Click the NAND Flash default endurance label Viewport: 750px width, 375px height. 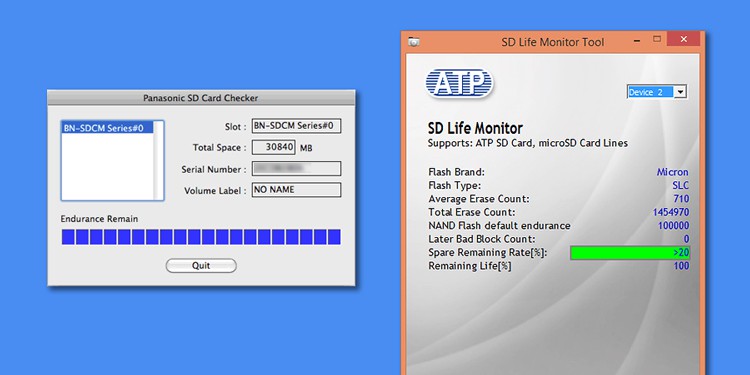point(499,226)
